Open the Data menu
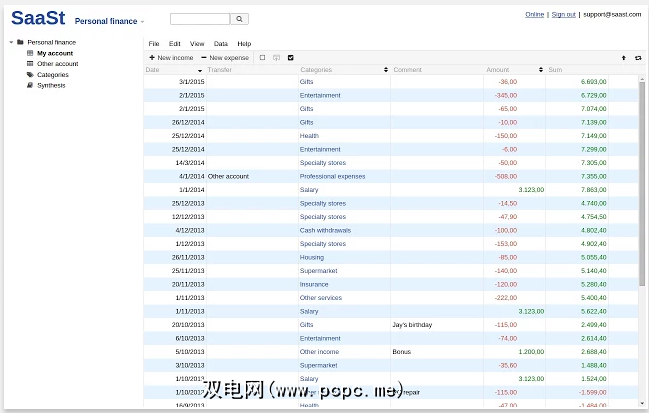The image size is (649, 413). (x=221, y=44)
